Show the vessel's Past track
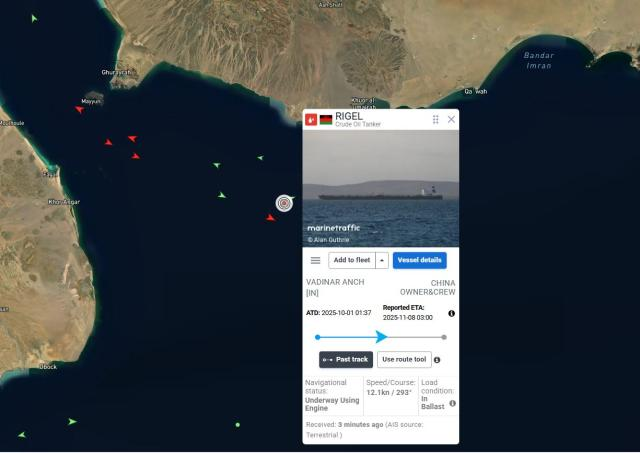 (346, 360)
